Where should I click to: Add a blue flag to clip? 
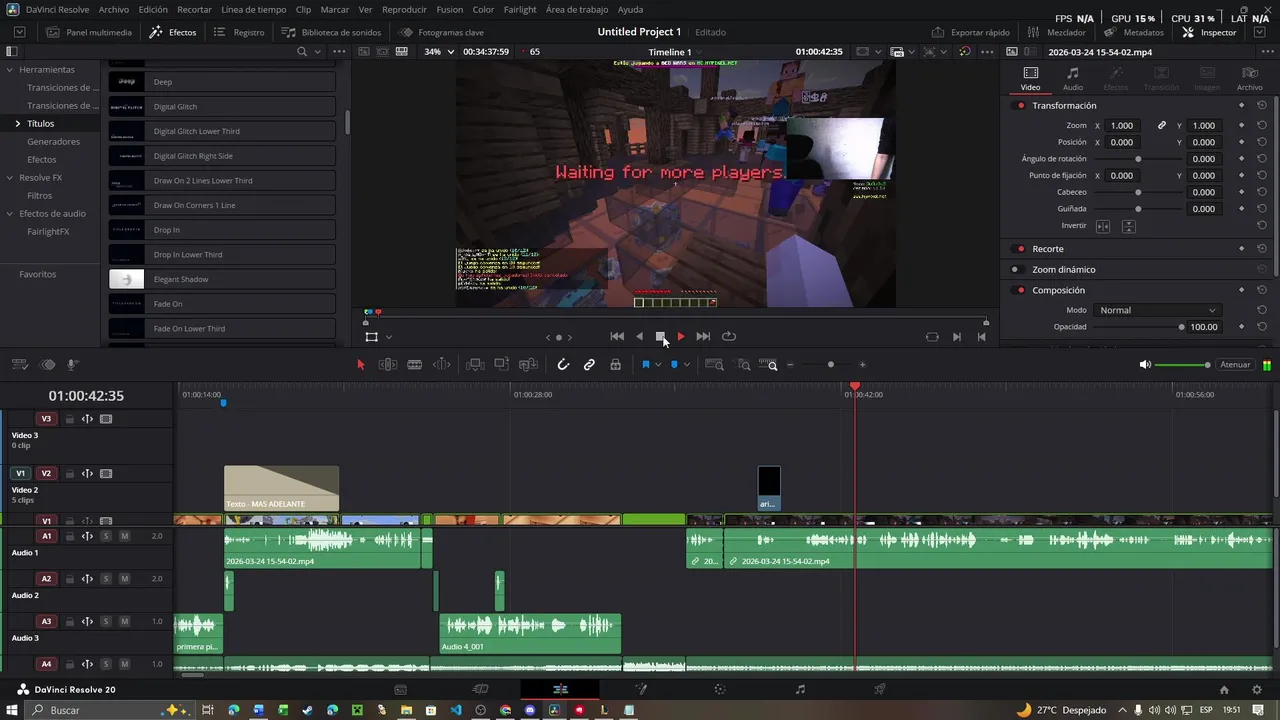click(646, 365)
